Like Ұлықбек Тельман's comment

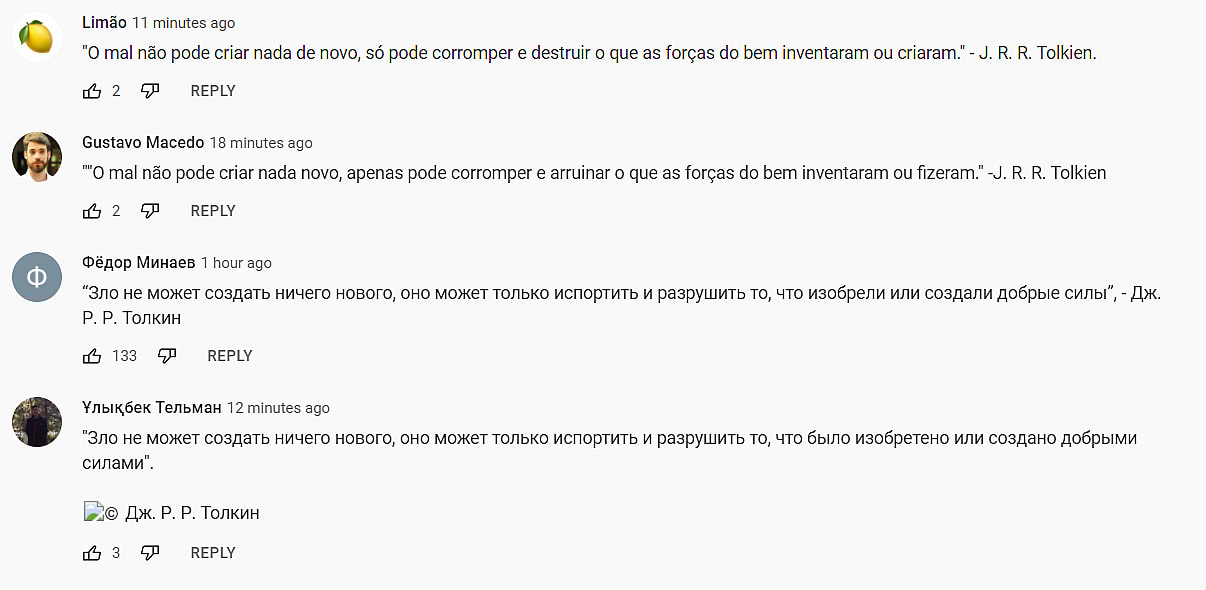tap(92, 553)
